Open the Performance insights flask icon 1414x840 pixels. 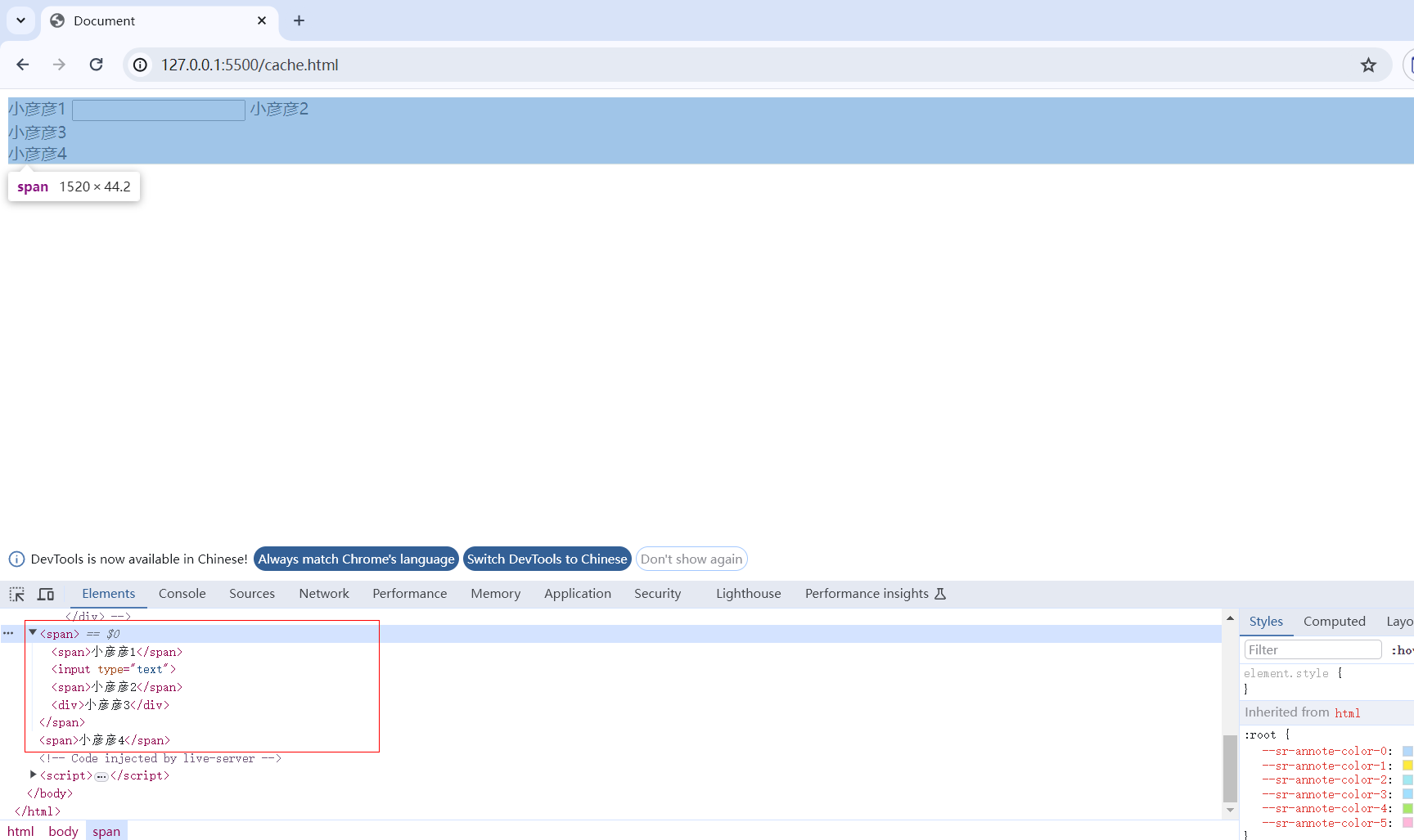(x=940, y=594)
